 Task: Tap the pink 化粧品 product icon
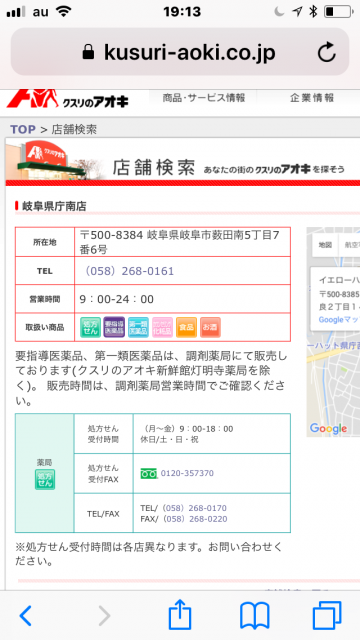coord(162,327)
